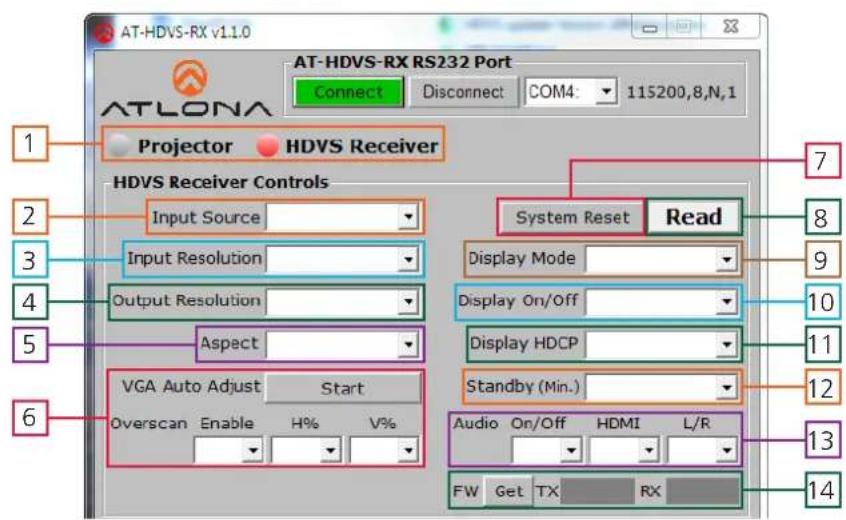Expand the Display On/Off dropdown

[661, 302]
